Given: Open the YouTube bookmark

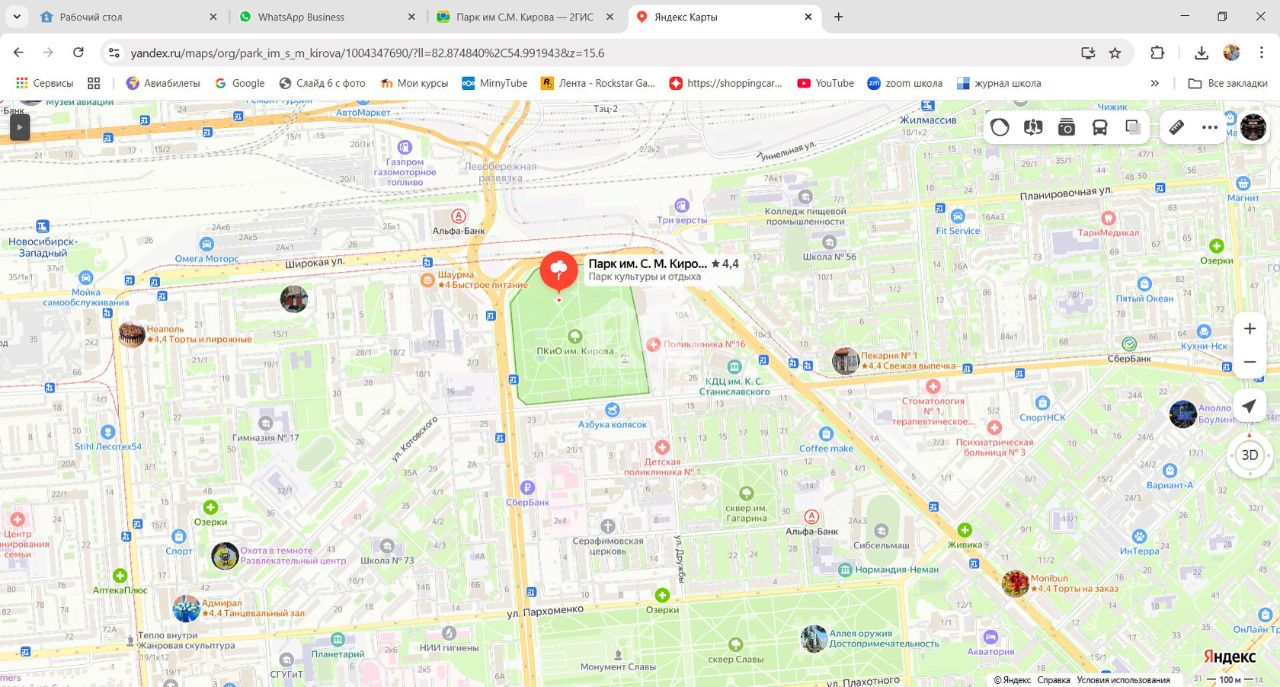Looking at the screenshot, I should pos(825,83).
